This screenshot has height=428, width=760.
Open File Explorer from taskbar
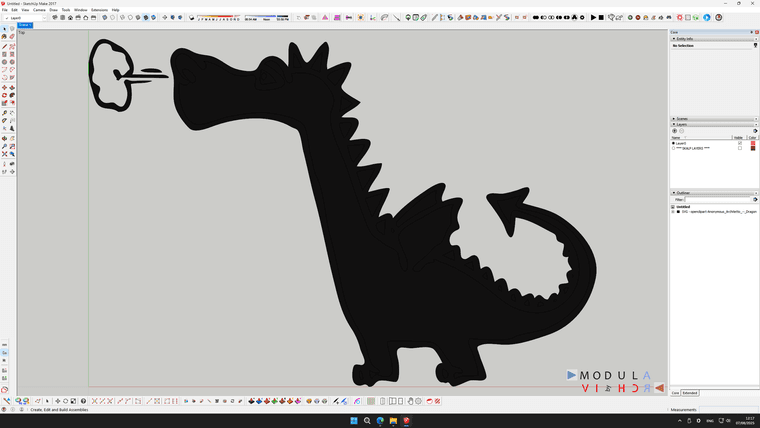[393, 420]
